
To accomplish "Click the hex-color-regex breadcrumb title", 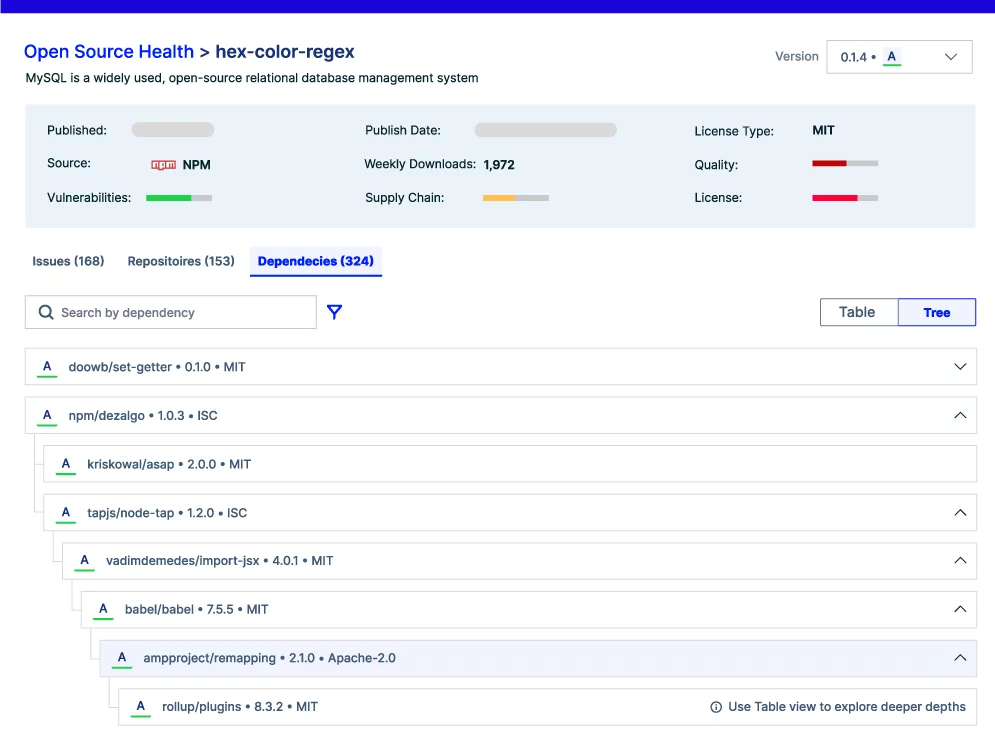I will tap(285, 51).
